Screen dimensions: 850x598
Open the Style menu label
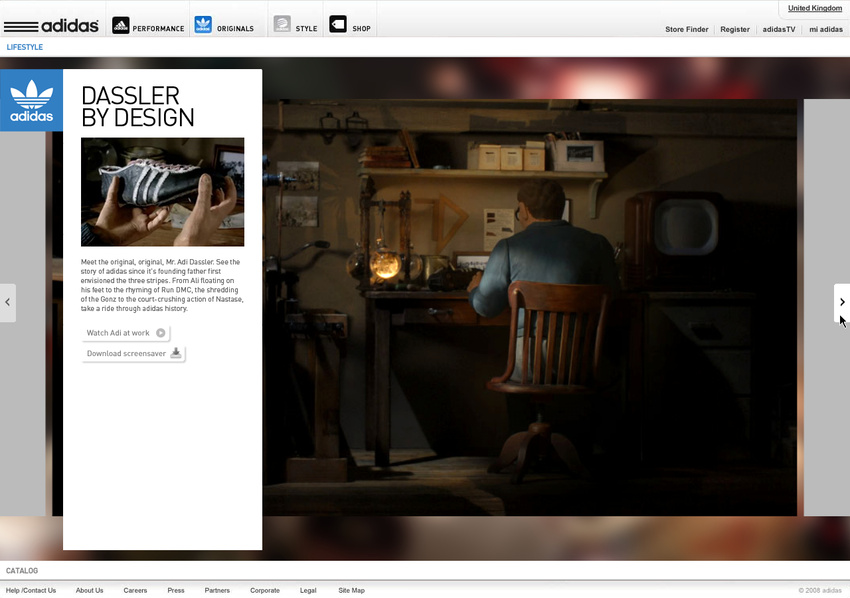coord(306,29)
